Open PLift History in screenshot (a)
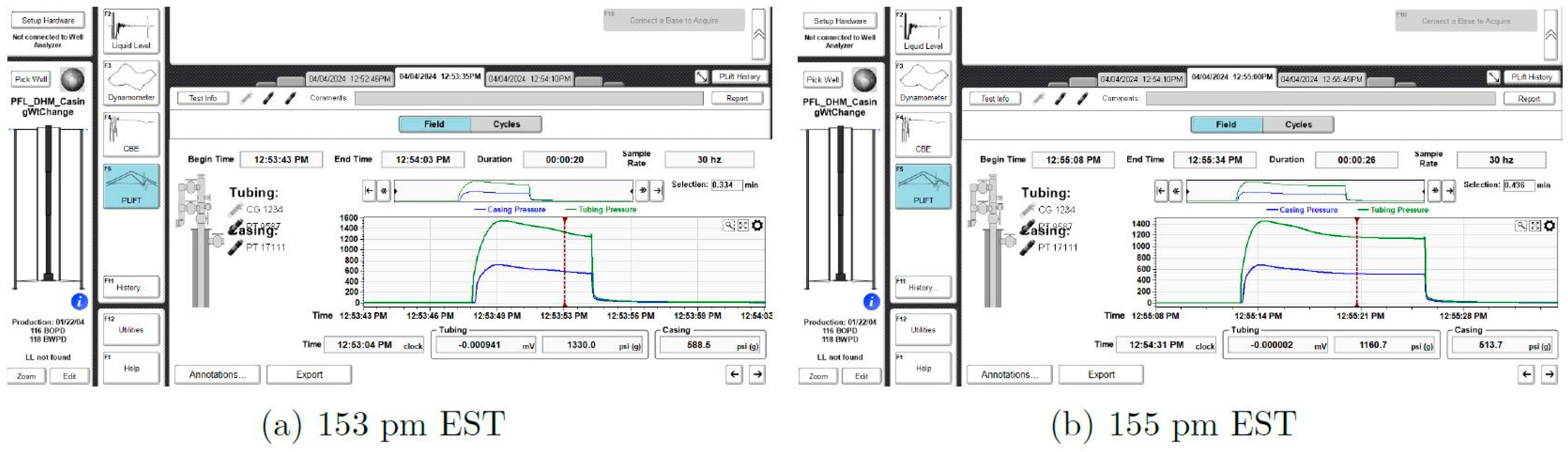The image size is (1568, 452). coord(739,77)
